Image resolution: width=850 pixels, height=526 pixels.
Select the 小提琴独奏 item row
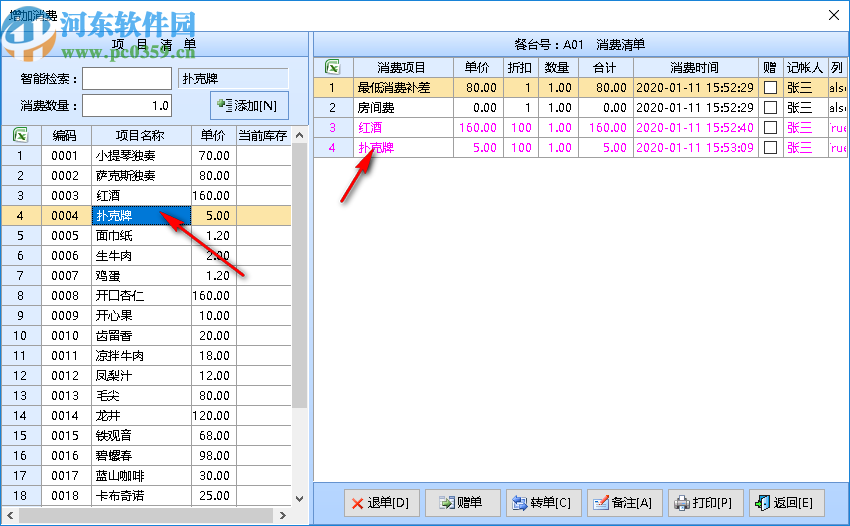146,156
